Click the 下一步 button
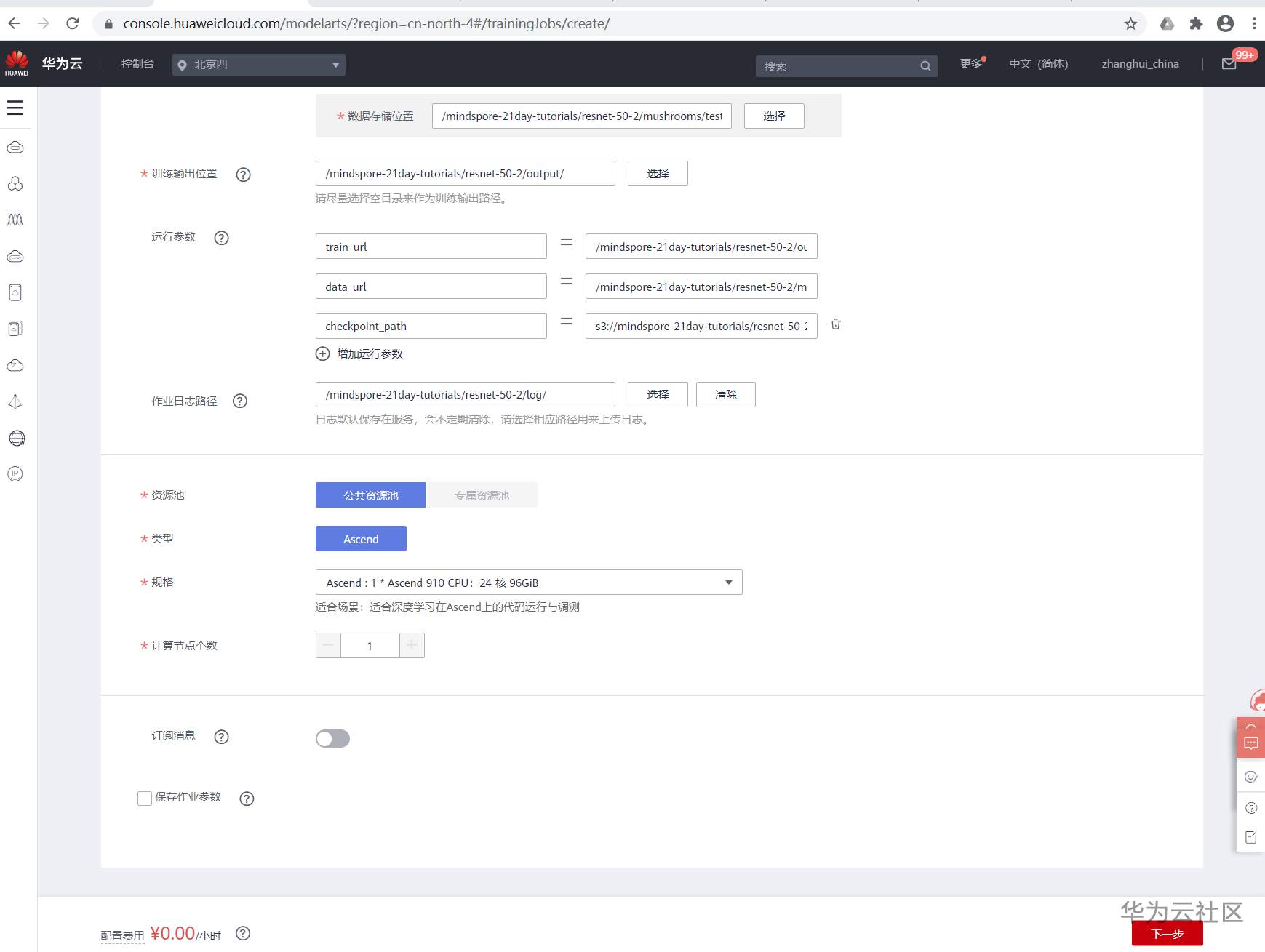This screenshot has width=1265, height=952. pyautogui.click(x=1168, y=933)
